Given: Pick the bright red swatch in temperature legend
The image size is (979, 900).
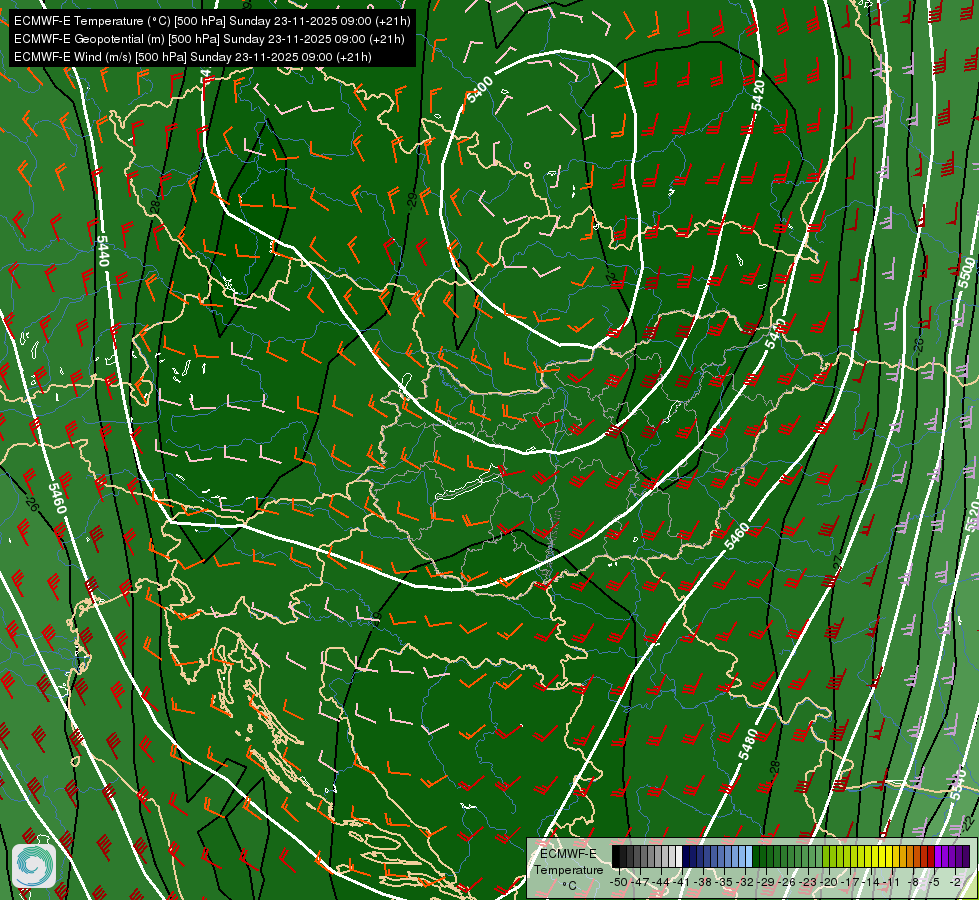Looking at the screenshot, I should point(931,856).
